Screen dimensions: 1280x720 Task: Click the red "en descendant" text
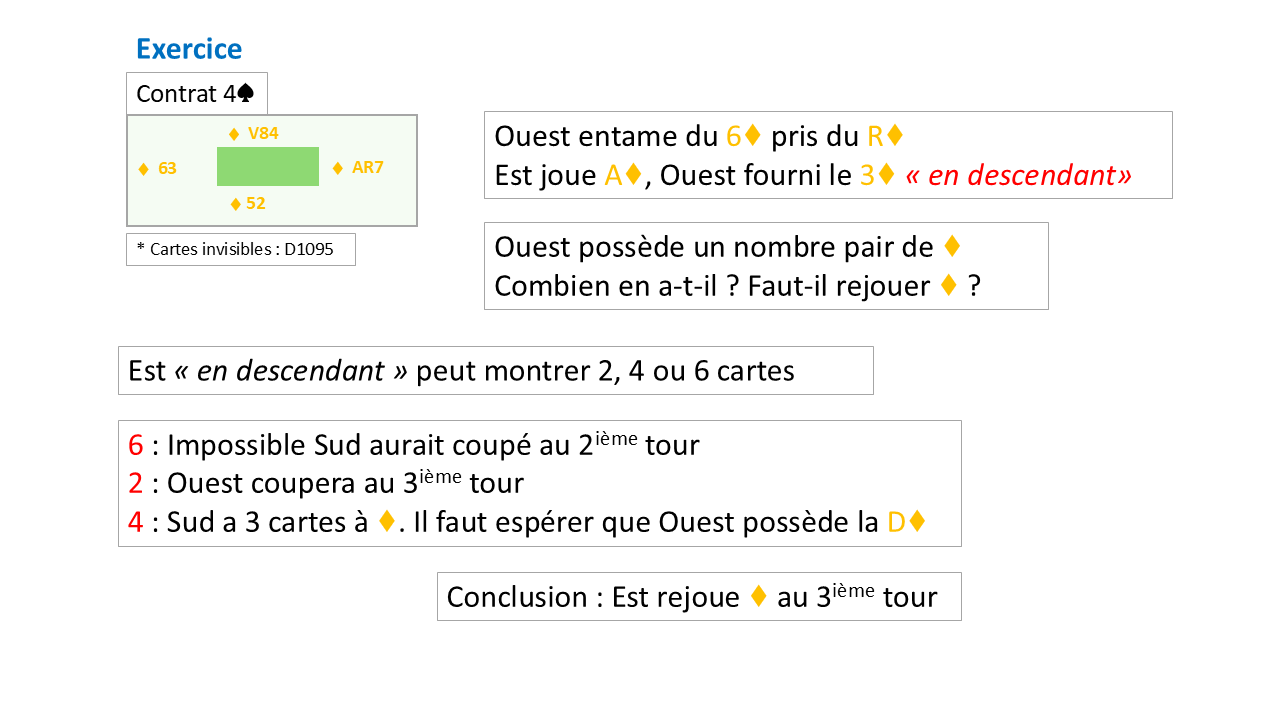point(1018,175)
